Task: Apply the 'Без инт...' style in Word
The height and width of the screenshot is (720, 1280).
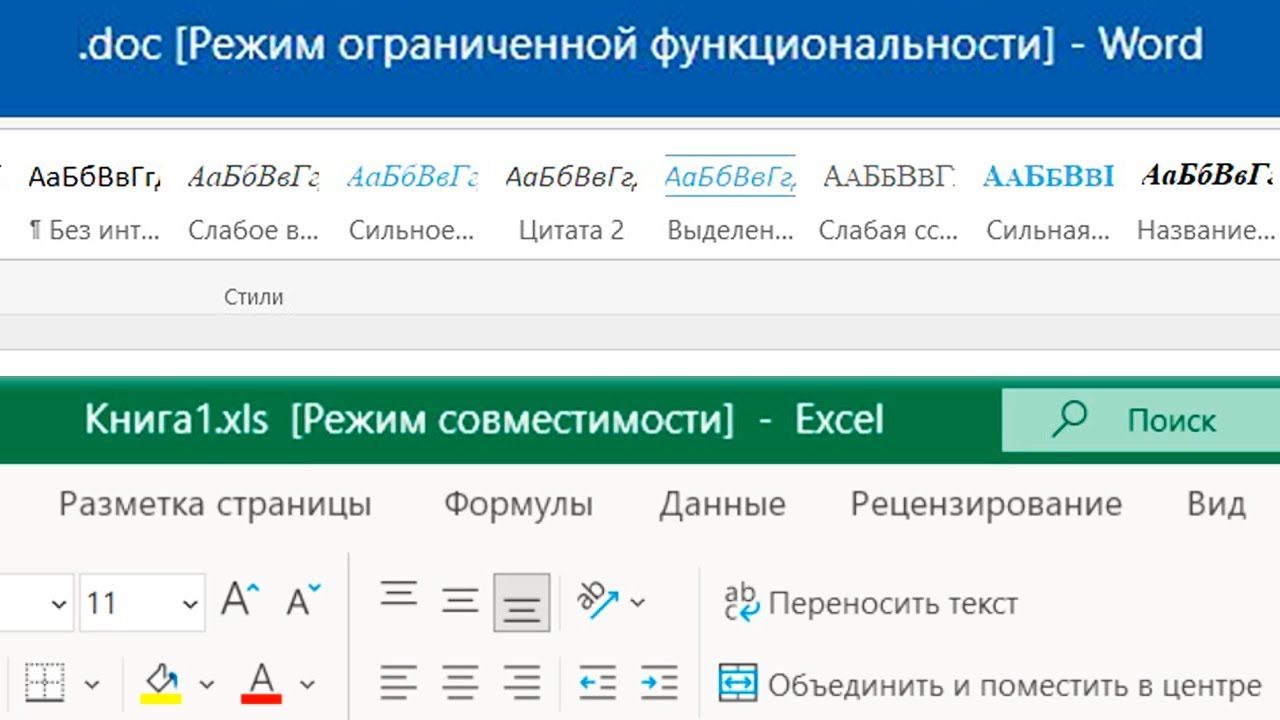Action: tap(94, 203)
